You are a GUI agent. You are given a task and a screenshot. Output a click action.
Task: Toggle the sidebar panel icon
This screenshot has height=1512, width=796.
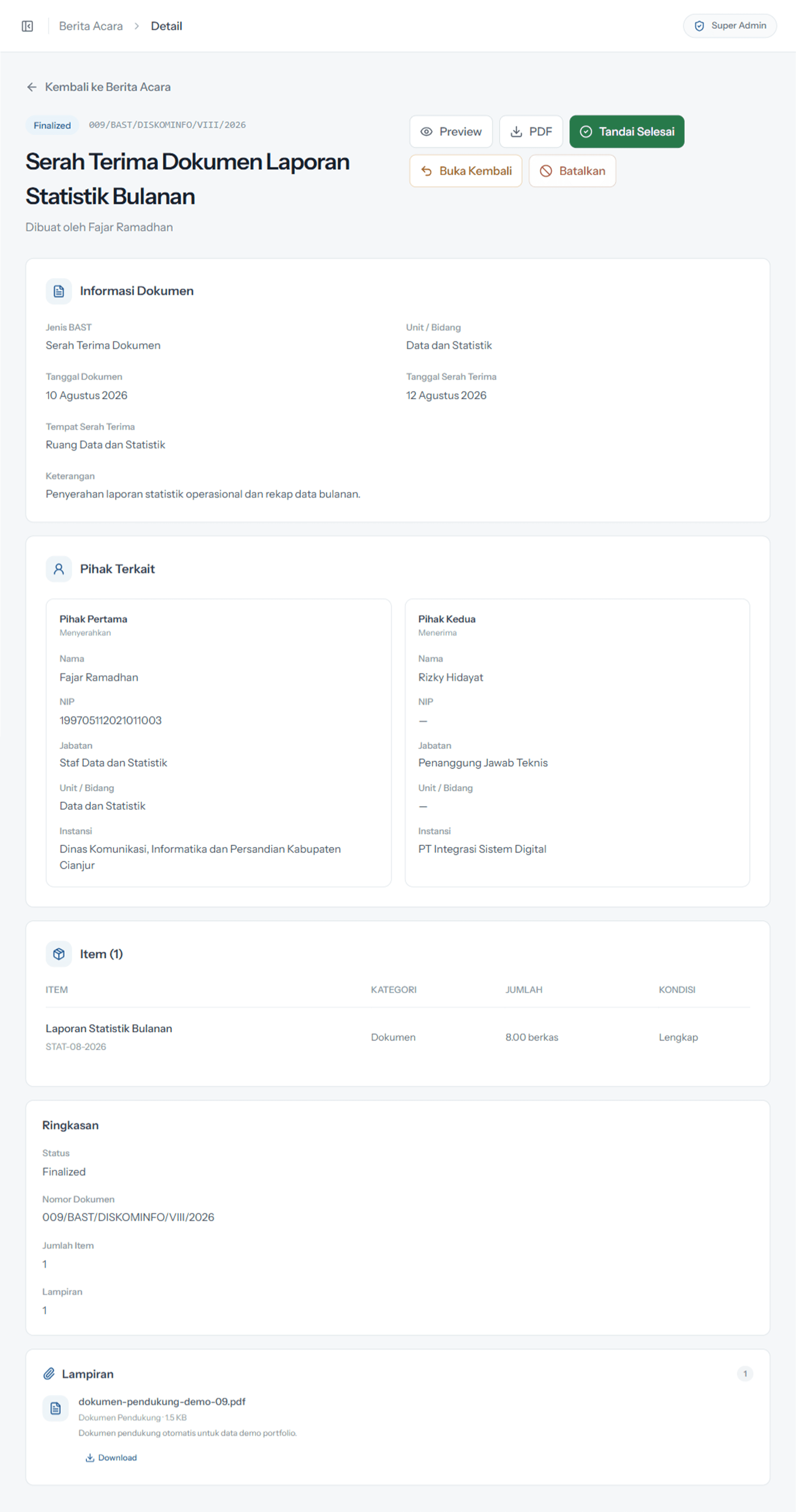pos(28,26)
